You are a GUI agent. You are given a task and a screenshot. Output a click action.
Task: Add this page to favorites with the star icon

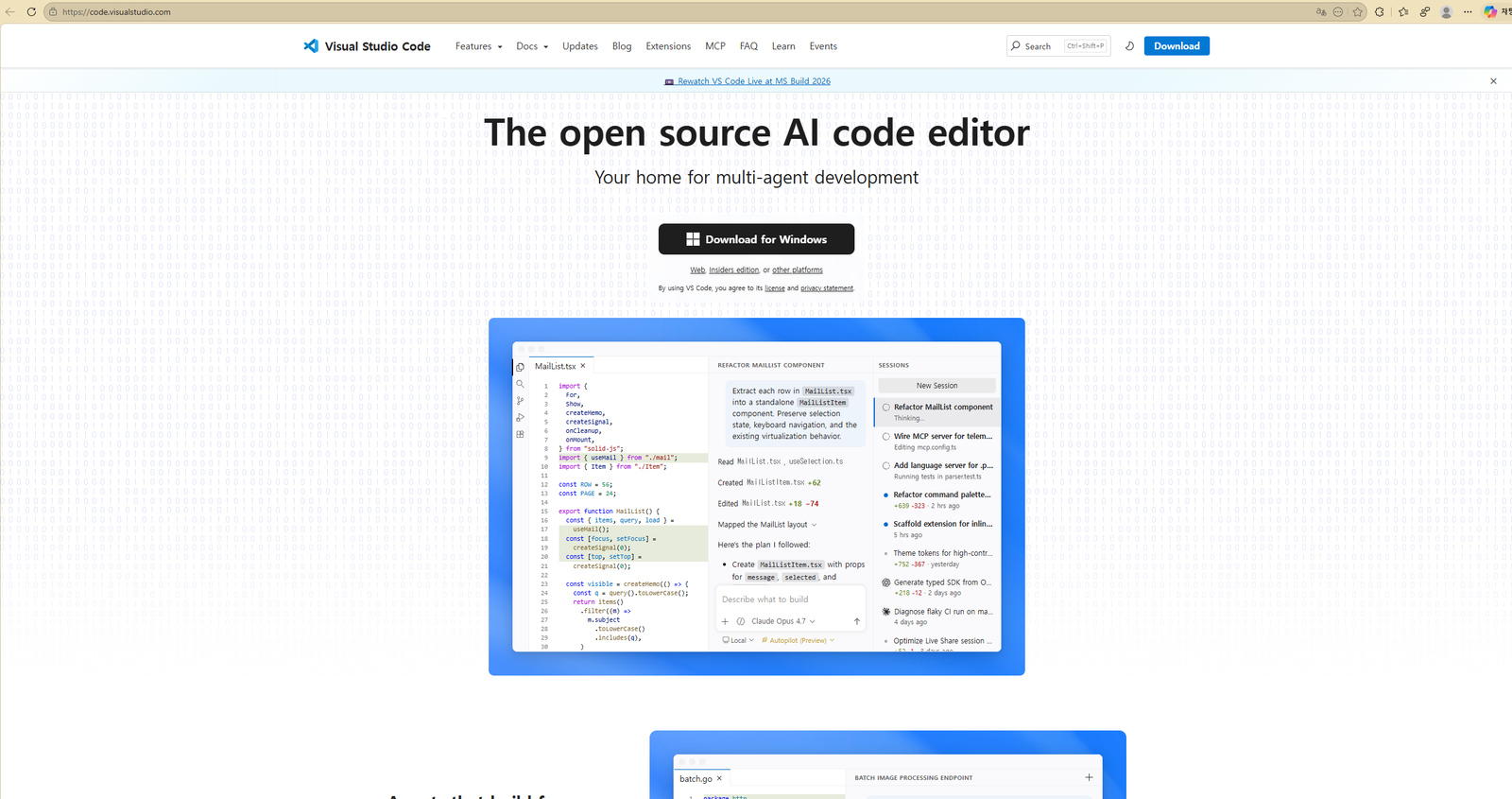coord(1358,12)
